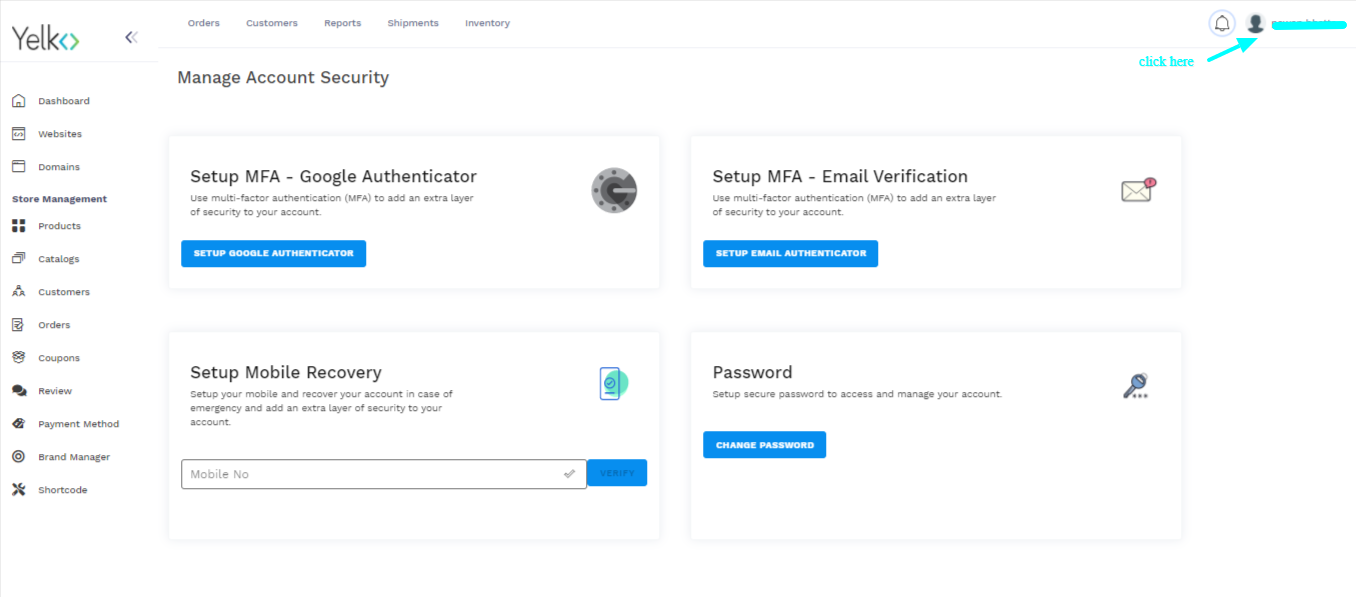1356x597 pixels.
Task: Click the Payment Method icon
Action: (x=18, y=424)
